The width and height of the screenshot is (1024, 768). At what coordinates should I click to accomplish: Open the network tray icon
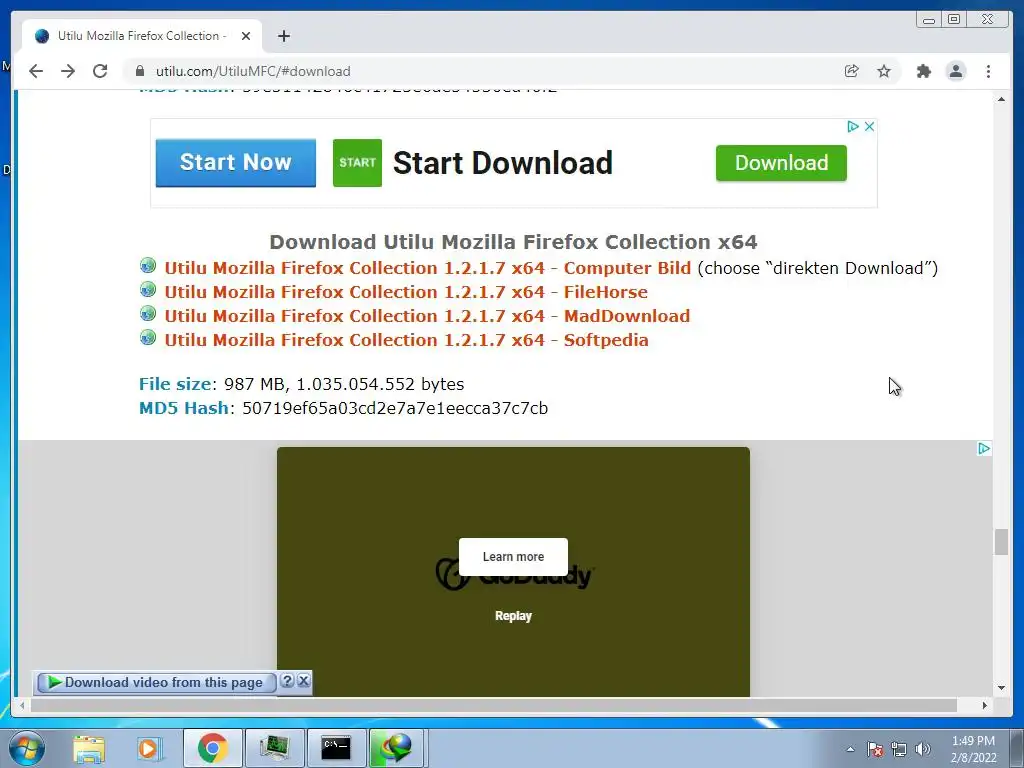[x=899, y=749]
